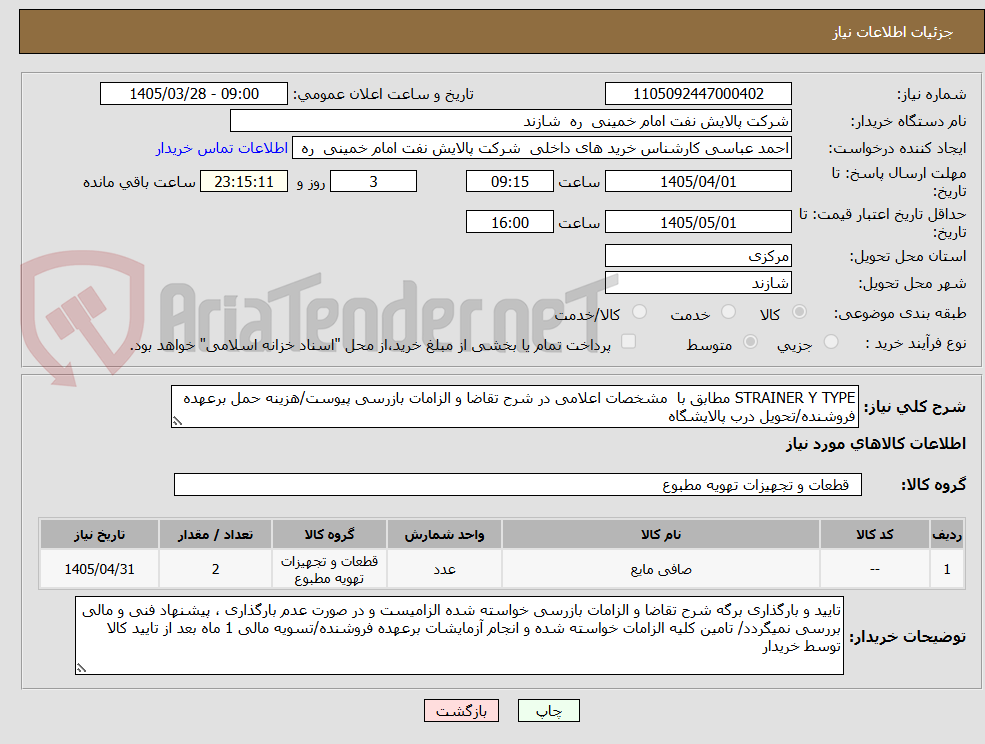
Task: Click the resize handle of the description box
Action: (x=177, y=422)
